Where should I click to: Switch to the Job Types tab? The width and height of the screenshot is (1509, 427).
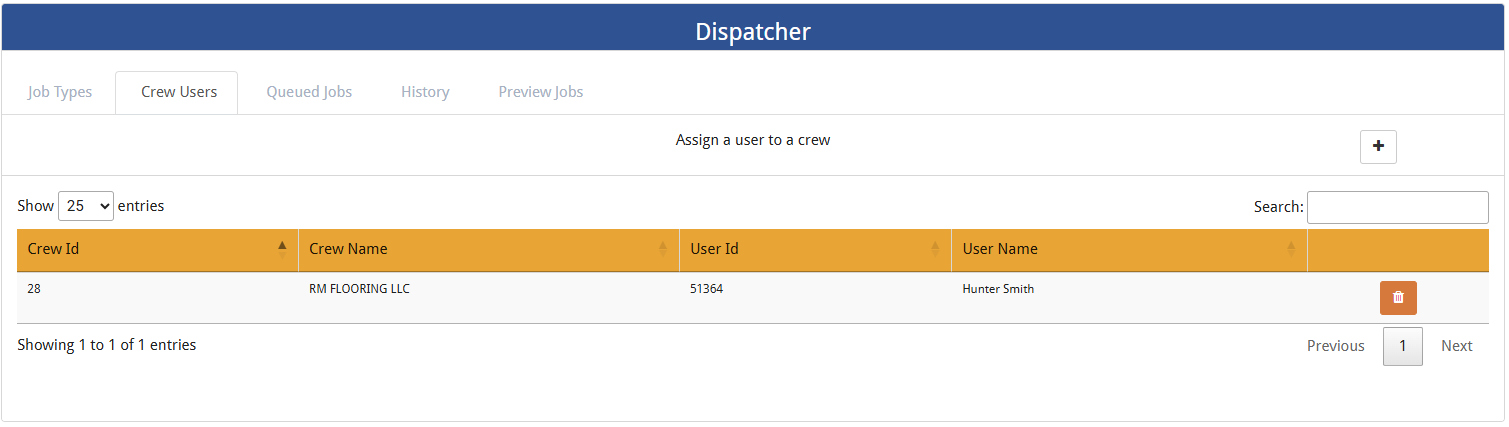tap(60, 92)
